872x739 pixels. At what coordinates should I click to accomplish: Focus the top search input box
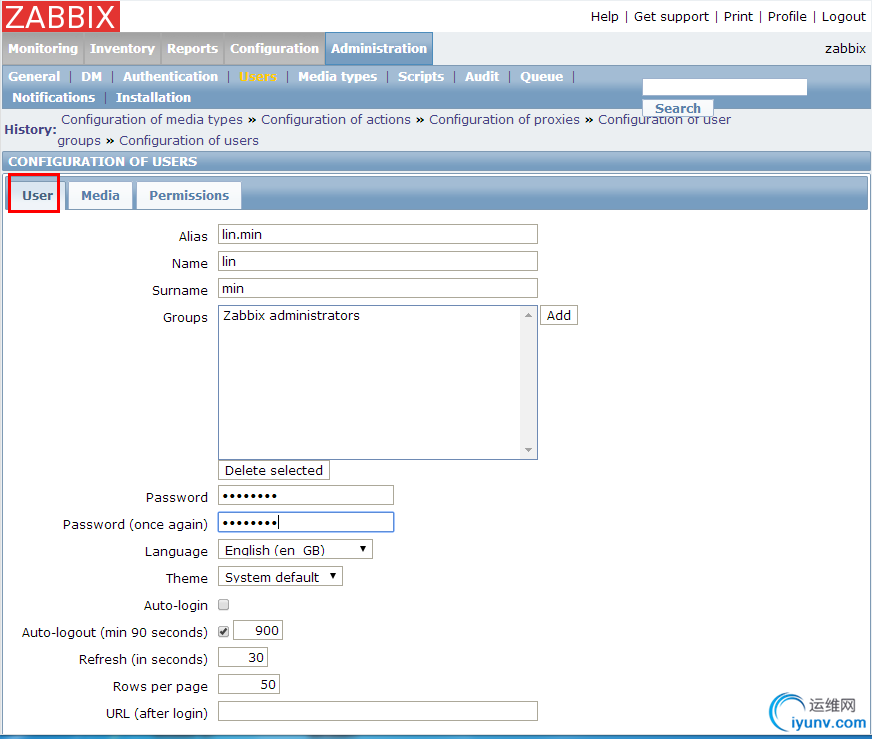pos(725,87)
